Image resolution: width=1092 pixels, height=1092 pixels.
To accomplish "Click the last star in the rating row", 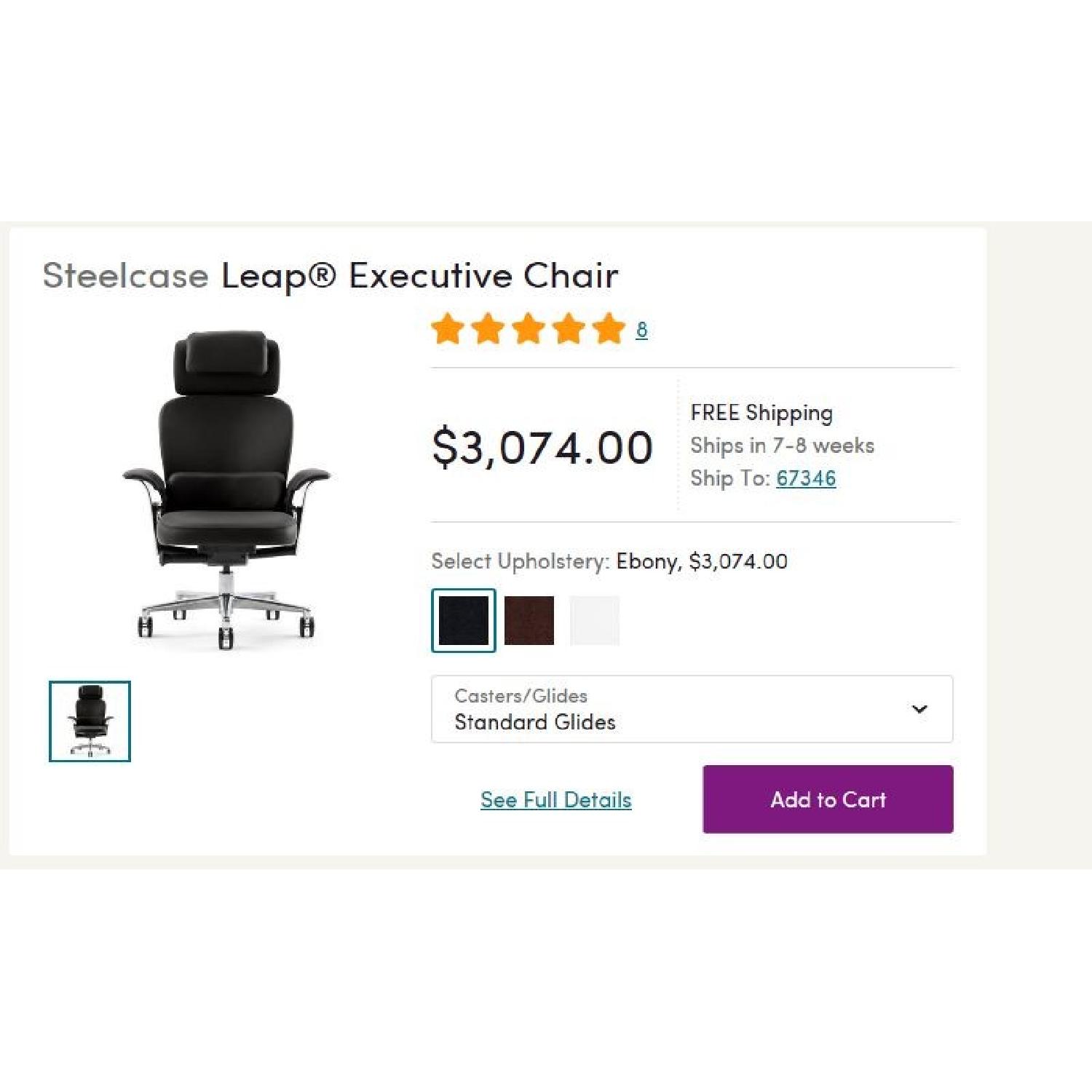I will [609, 330].
